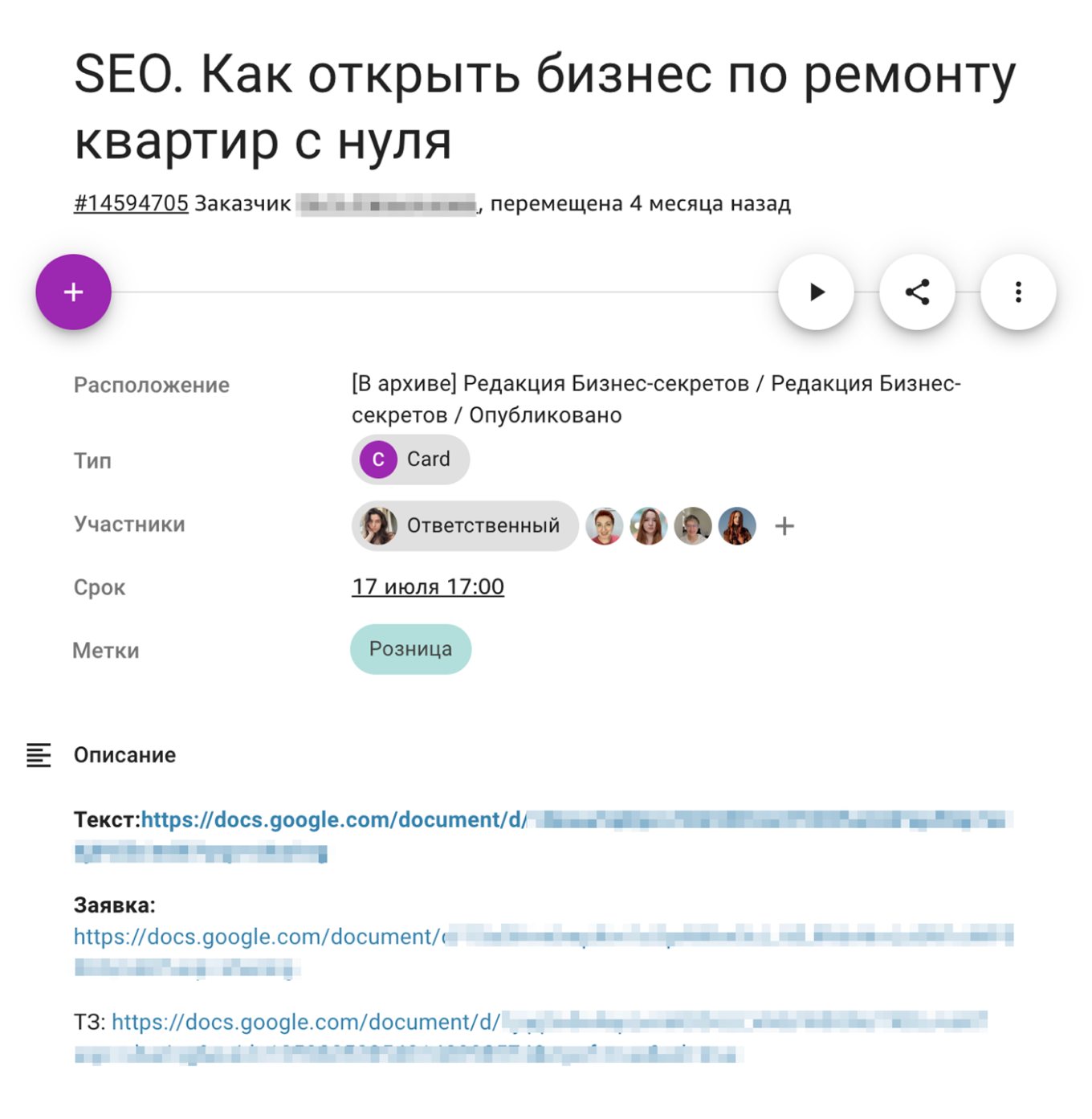Screen dimensions: 1092x1119
Task: Click the last participant avatar in the row
Action: (x=737, y=526)
